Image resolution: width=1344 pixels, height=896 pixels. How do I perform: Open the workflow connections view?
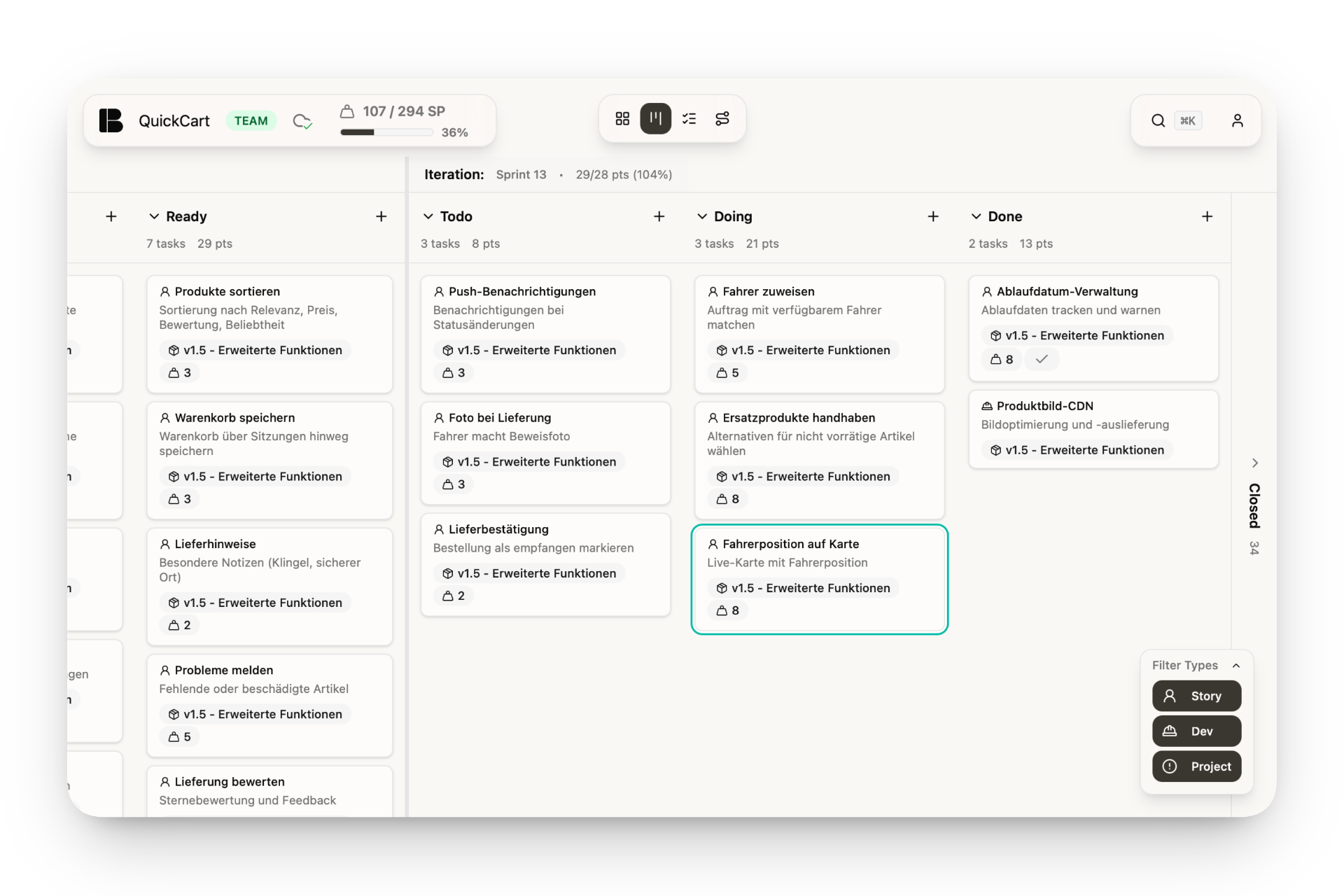click(x=722, y=118)
